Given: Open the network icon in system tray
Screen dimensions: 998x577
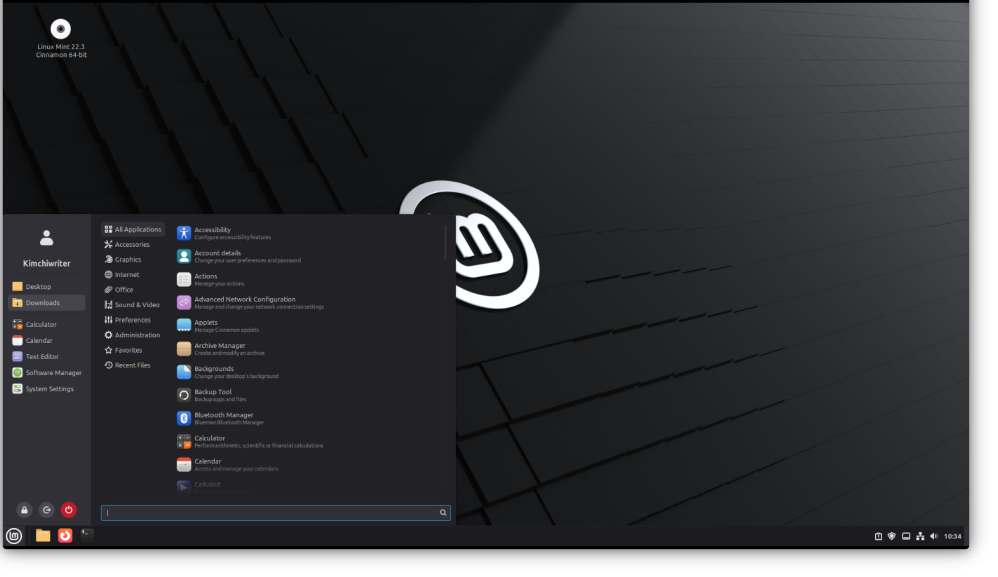Looking at the screenshot, I should click(x=919, y=537).
